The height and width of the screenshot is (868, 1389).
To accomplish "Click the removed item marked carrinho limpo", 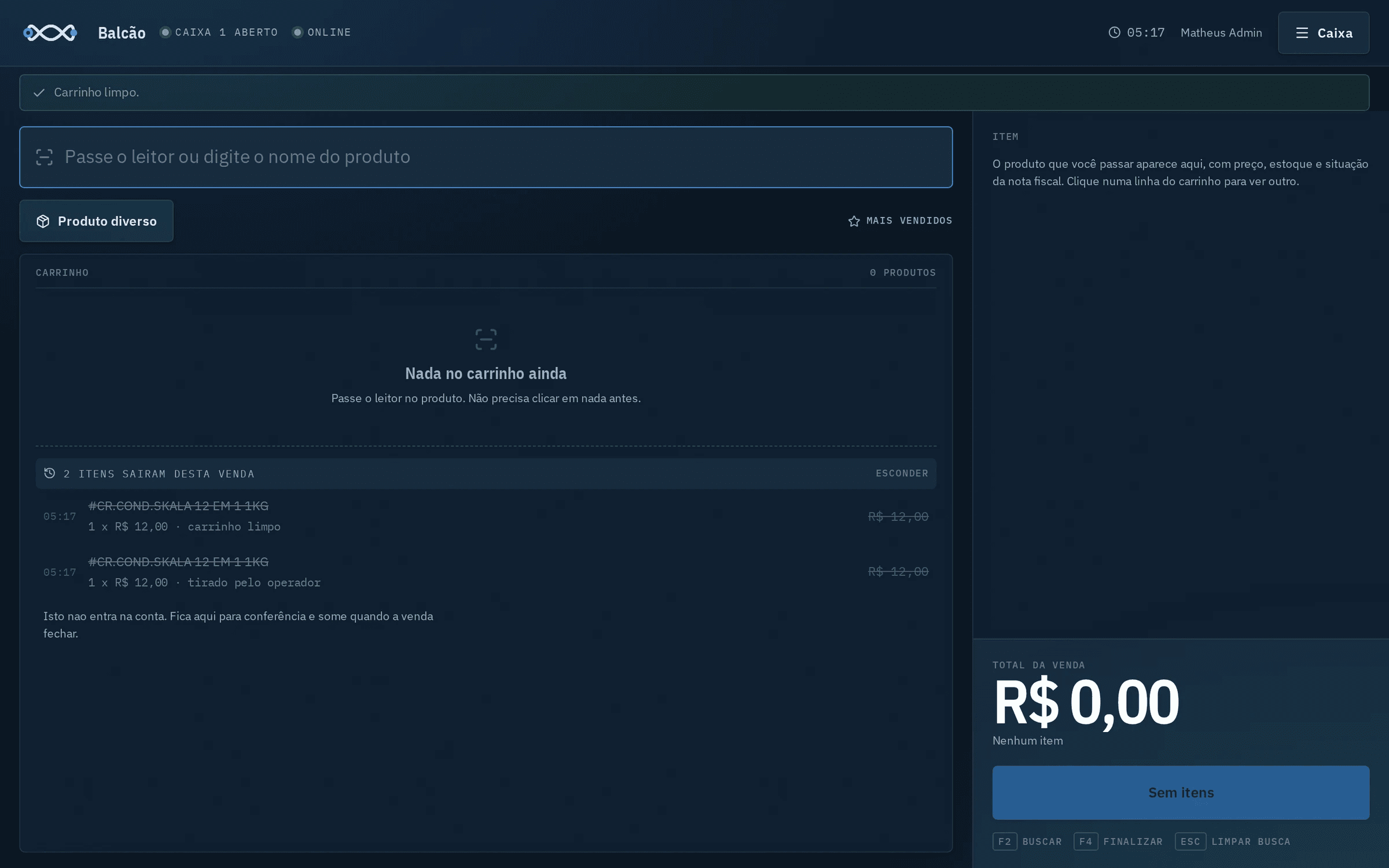I will [486, 516].
